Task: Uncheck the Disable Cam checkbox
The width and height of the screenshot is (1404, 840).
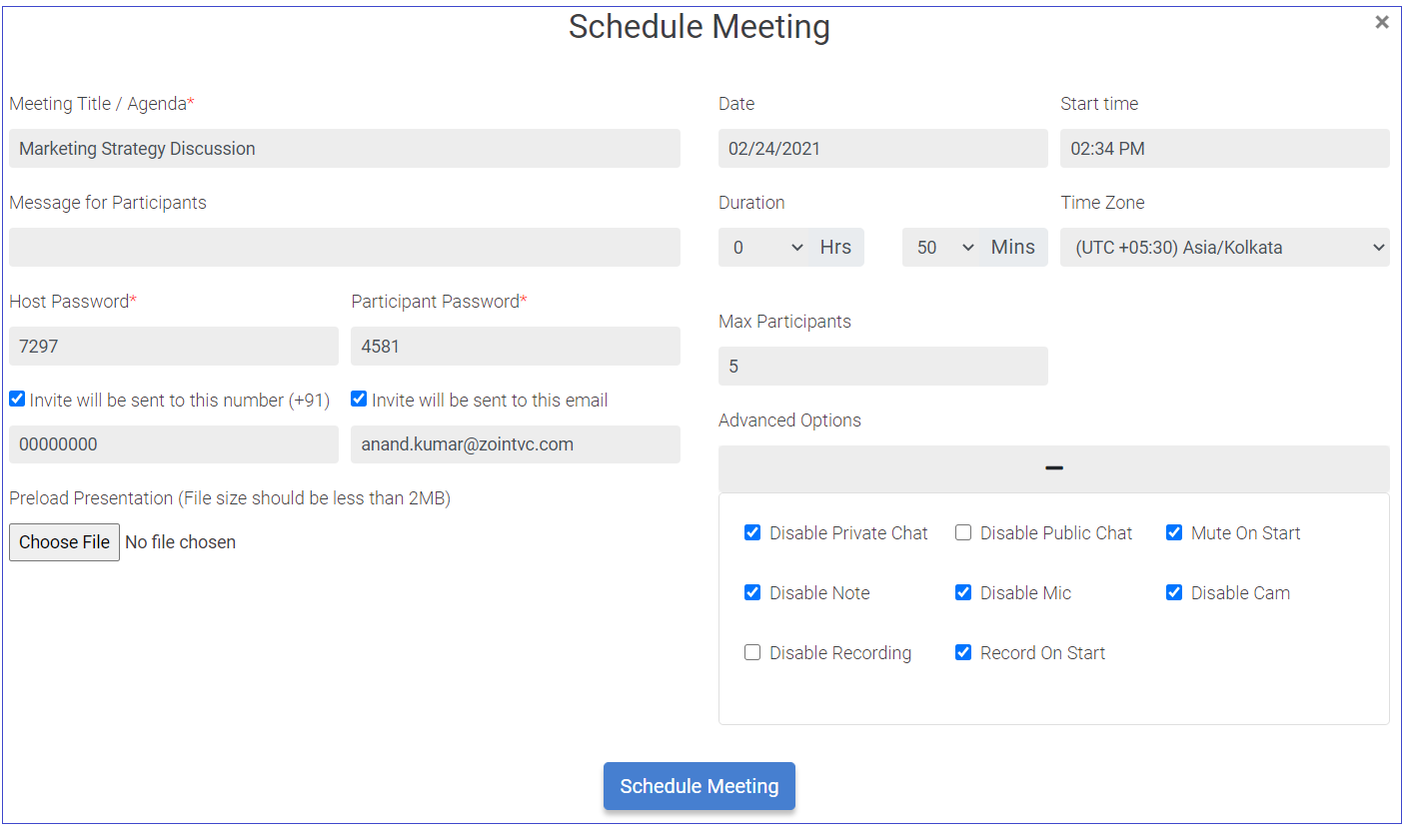Action: point(1173,592)
